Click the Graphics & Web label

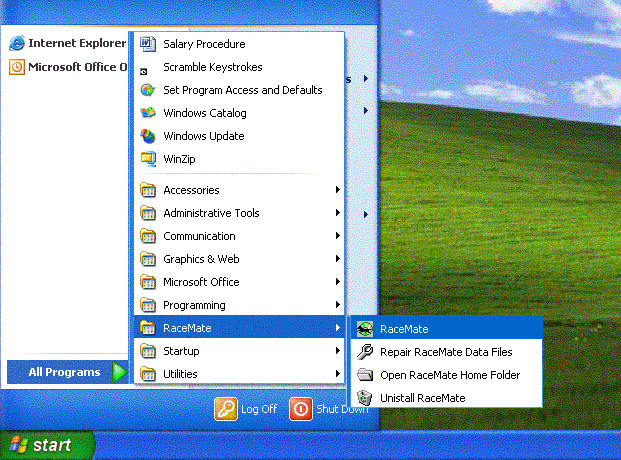click(201, 259)
